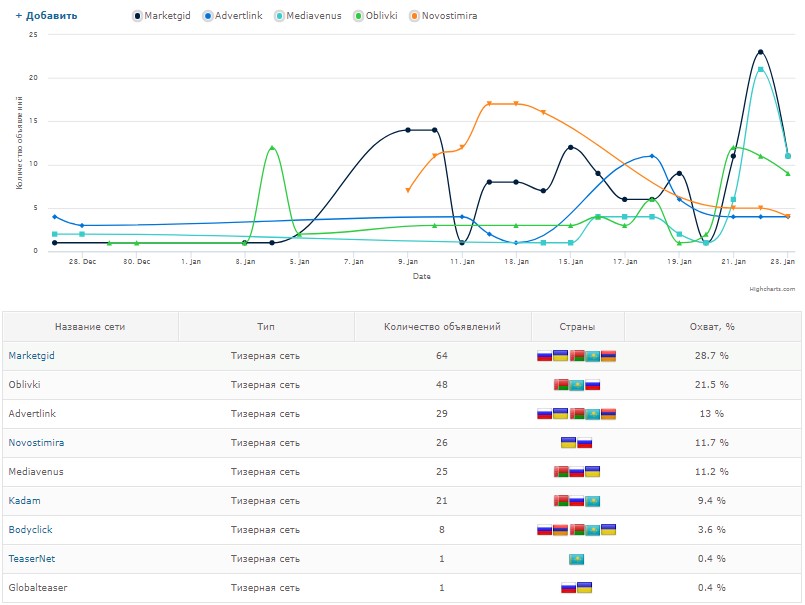Click the Mediavenus peak point at 21

(x=760, y=69)
